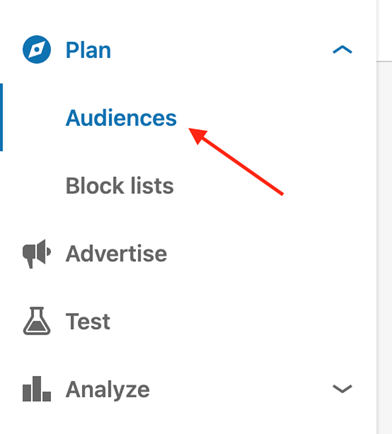392x434 pixels.
Task: Click blank space between Block lists and Advertise
Action: pyautogui.click(x=187, y=218)
